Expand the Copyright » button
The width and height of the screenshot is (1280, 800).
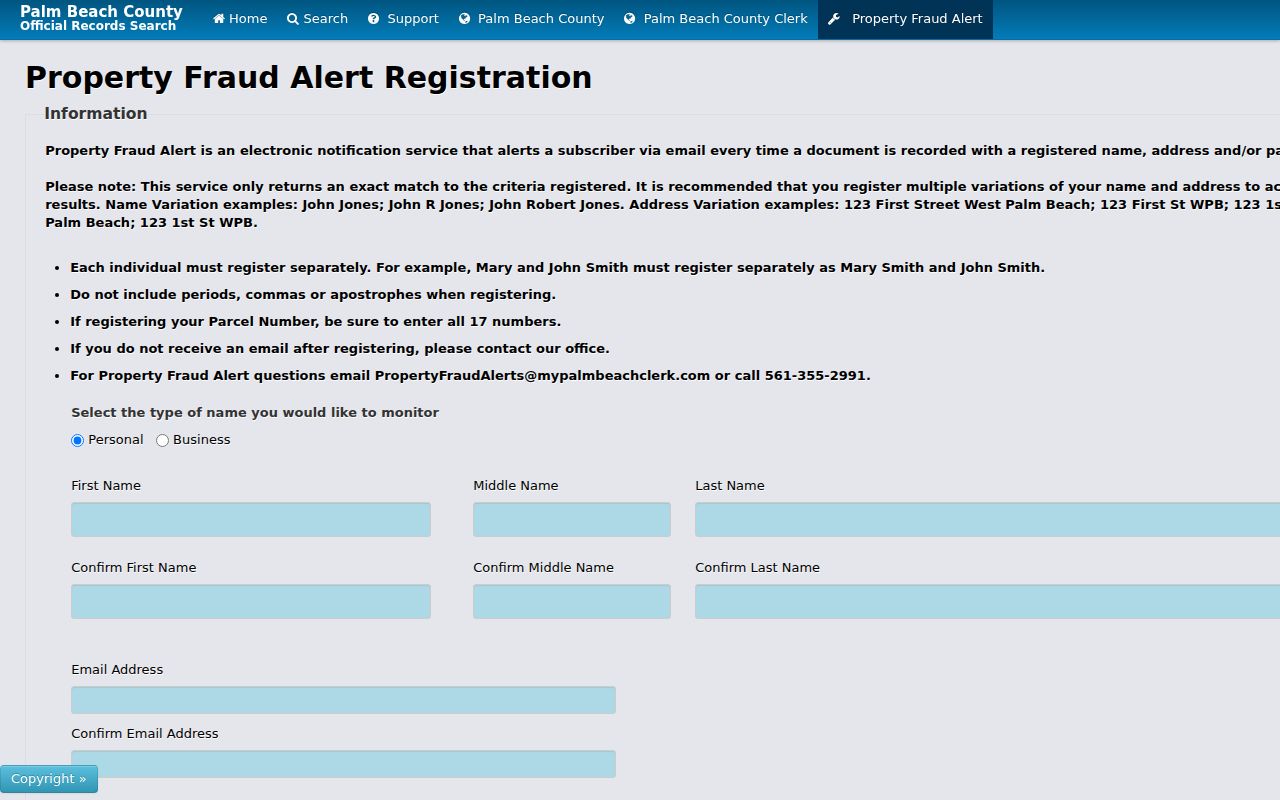click(49, 779)
